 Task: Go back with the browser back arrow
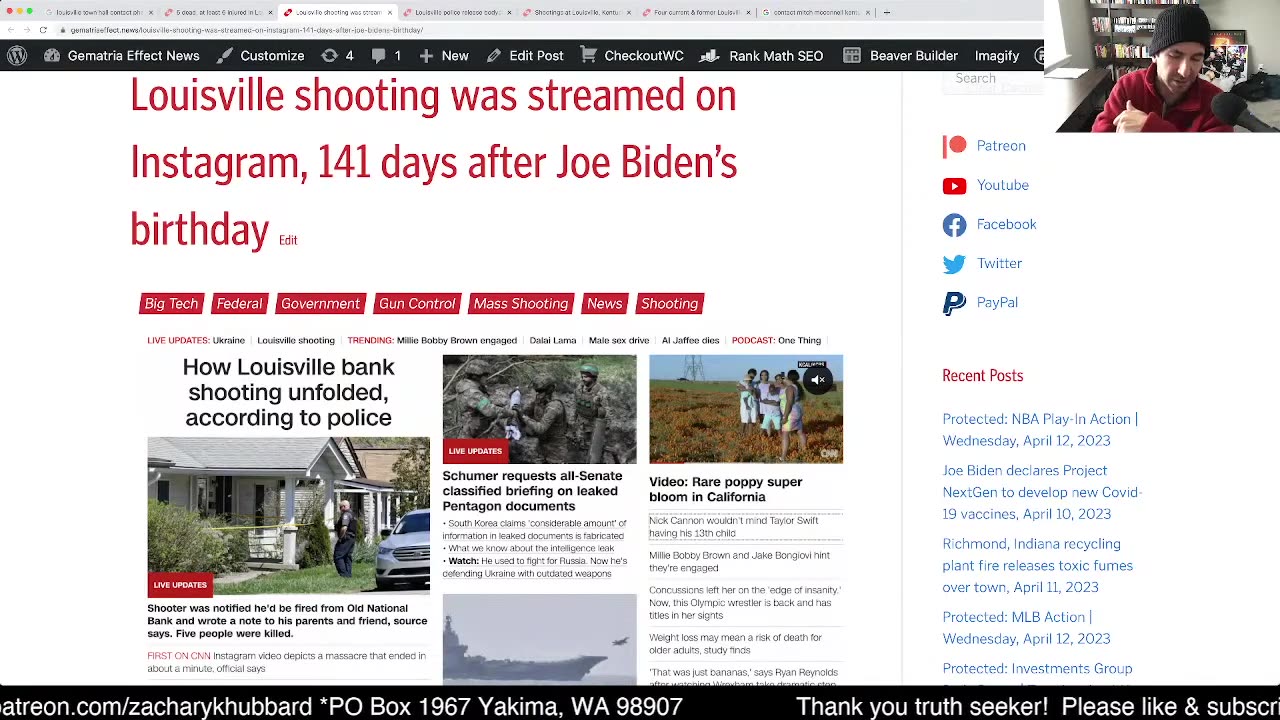click(x=11, y=30)
